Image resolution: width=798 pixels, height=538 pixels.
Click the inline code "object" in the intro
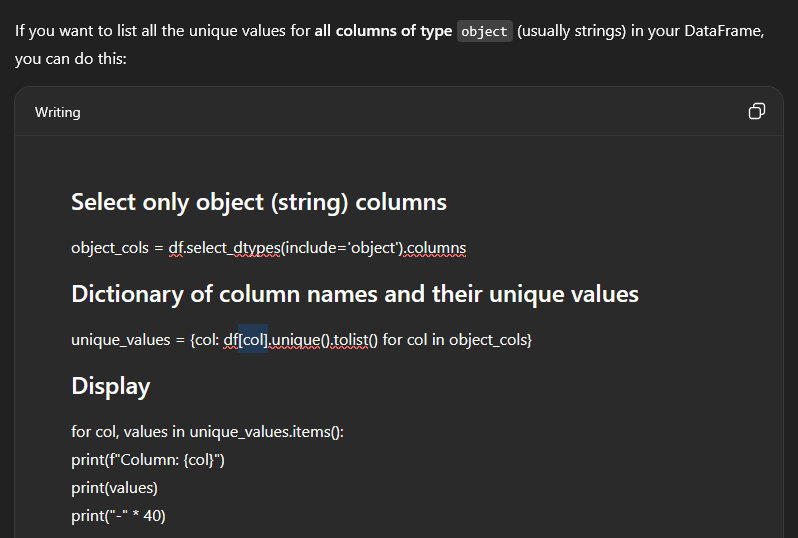(x=484, y=31)
